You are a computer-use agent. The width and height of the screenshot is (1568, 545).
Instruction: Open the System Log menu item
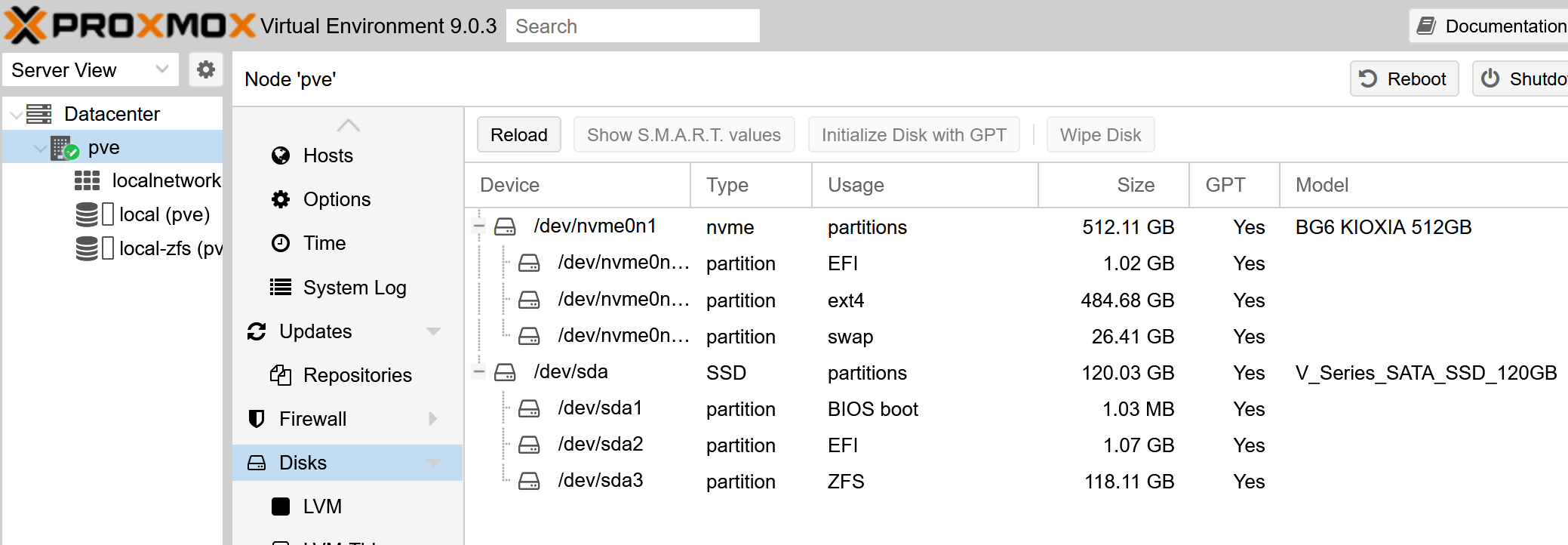click(347, 287)
